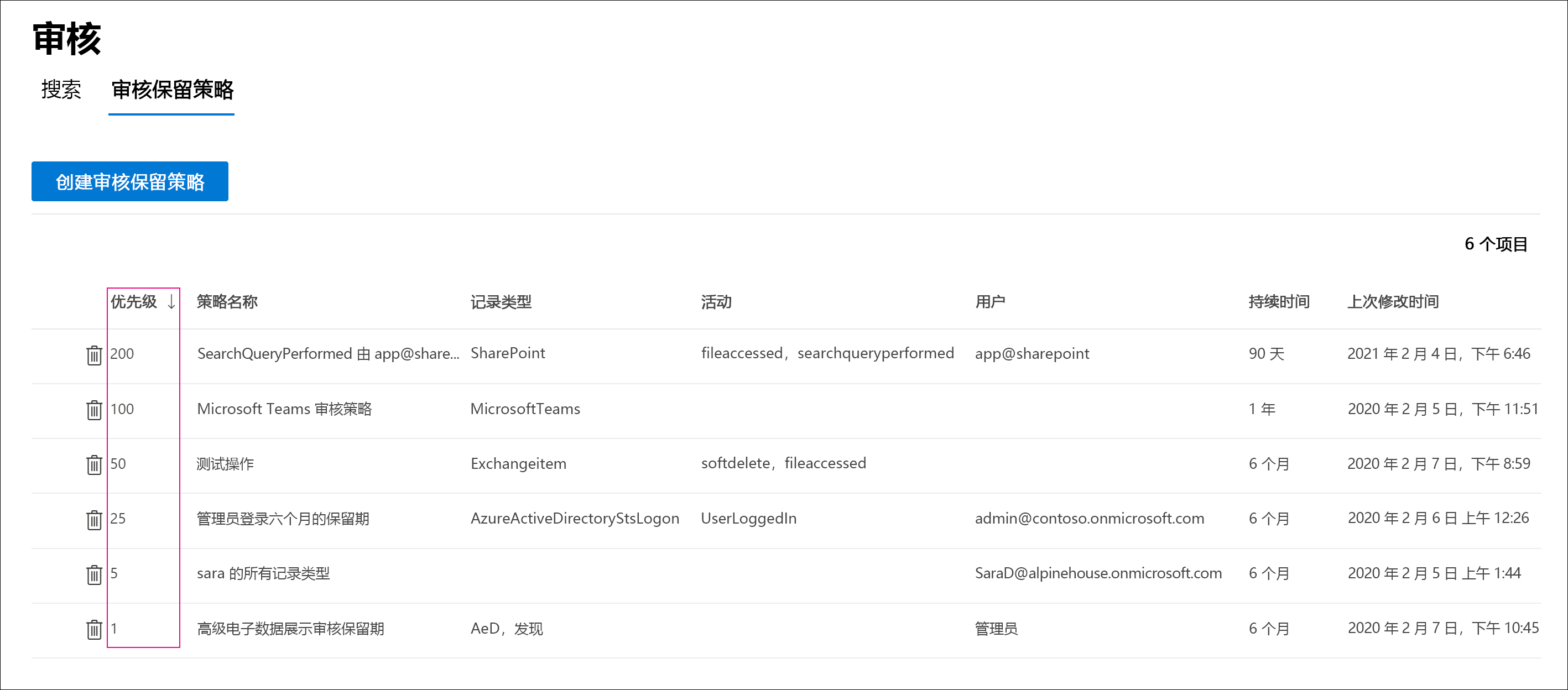
Task: Open the 测试操作 policy
Action: coord(225,464)
